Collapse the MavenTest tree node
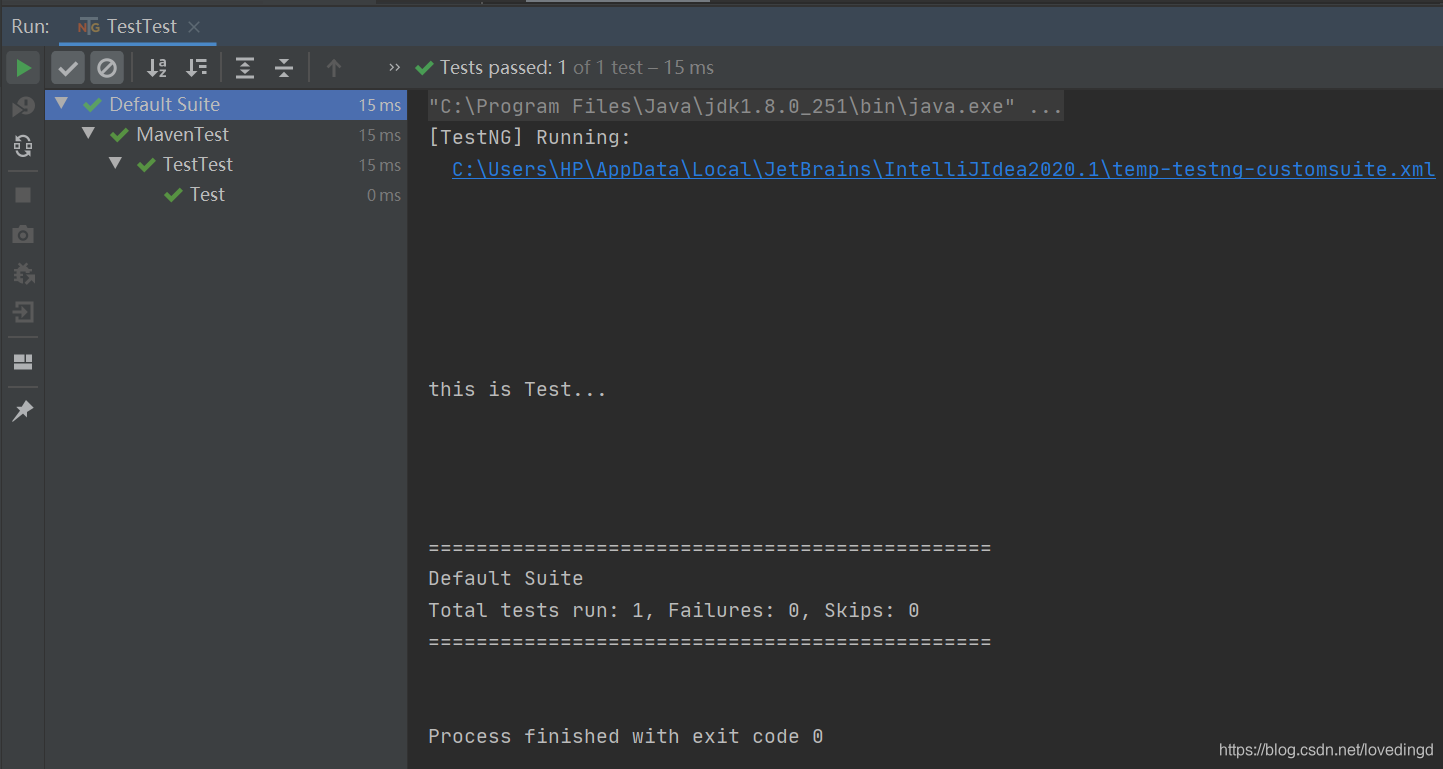 click(x=89, y=134)
